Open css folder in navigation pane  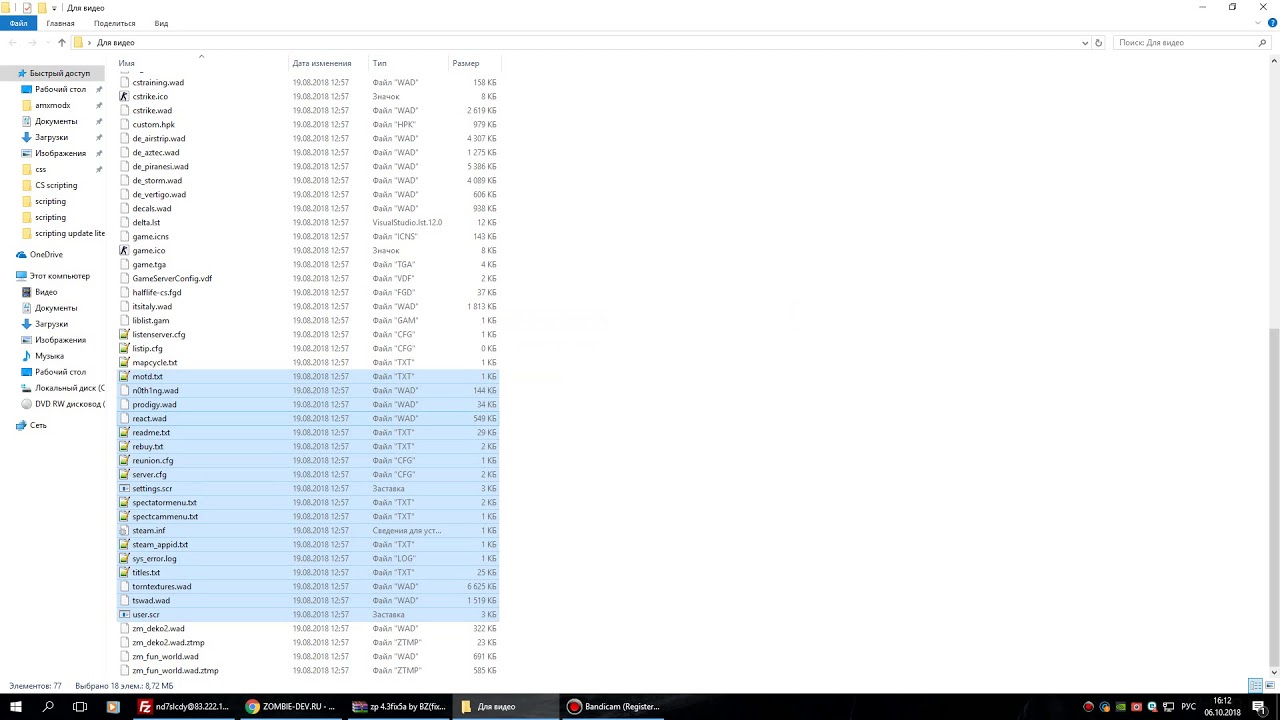[41, 169]
